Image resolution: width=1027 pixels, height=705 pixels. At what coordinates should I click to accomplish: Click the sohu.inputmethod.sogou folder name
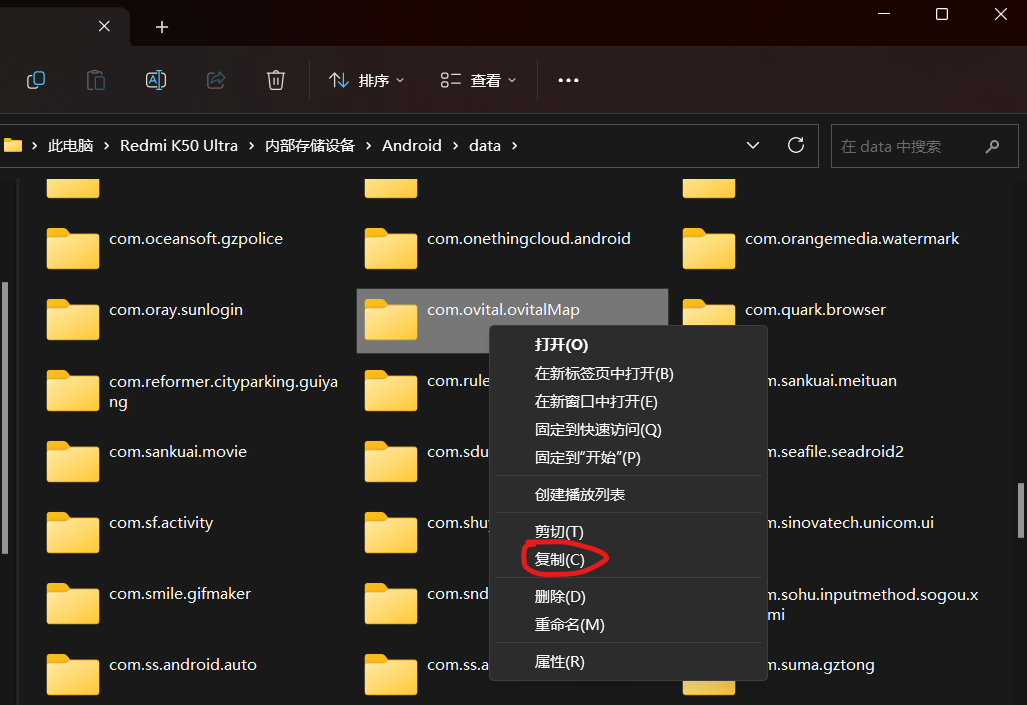pyautogui.click(x=872, y=604)
